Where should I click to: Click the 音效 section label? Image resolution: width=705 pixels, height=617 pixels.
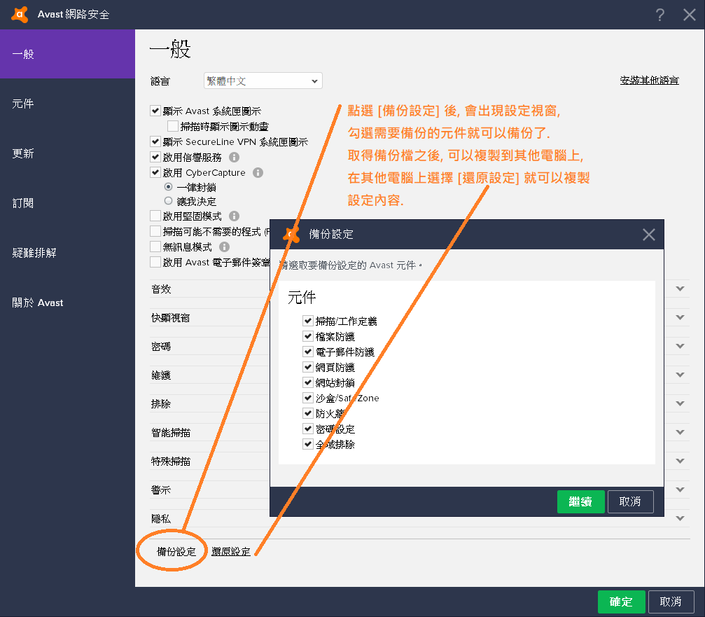pos(161,289)
